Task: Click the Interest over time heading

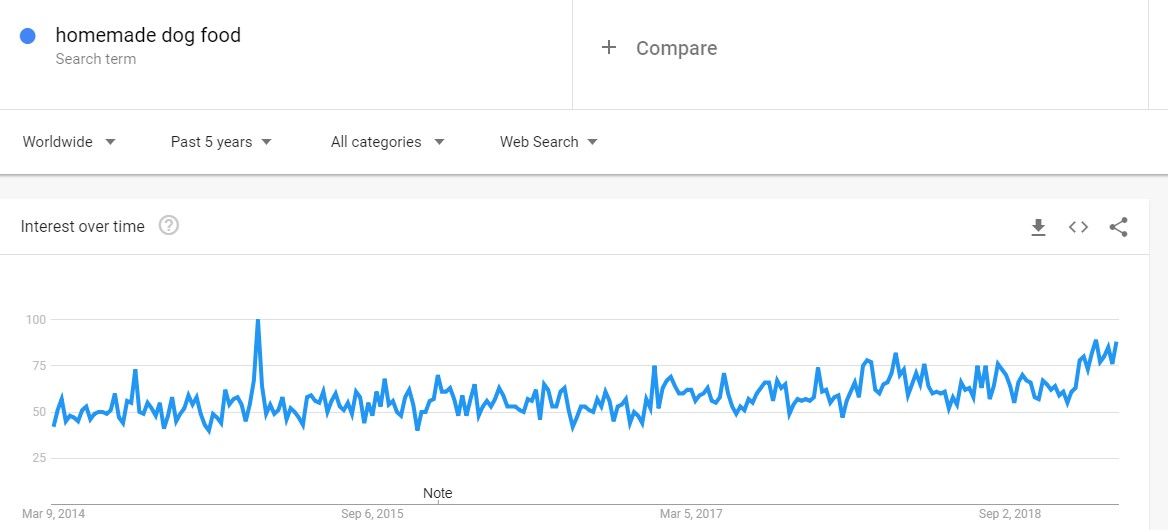Action: click(83, 226)
